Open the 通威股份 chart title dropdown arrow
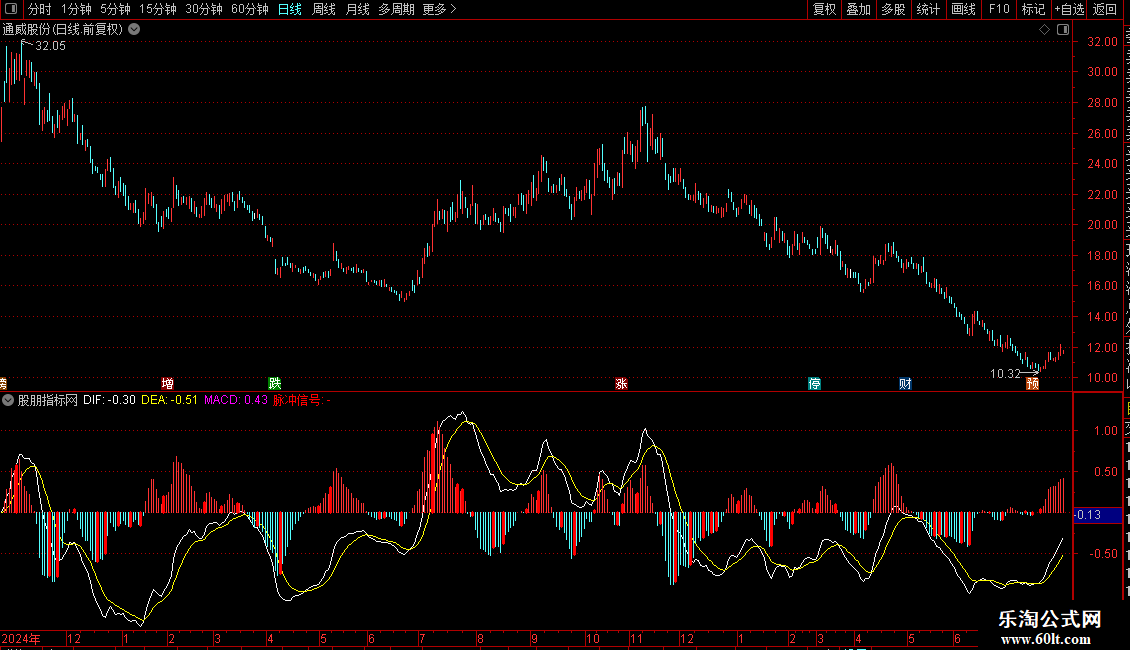 coord(134,29)
